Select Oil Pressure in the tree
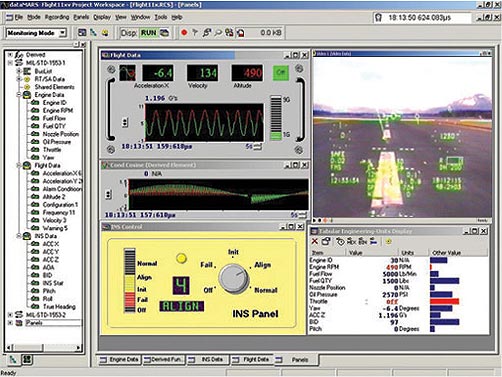This screenshot has height=377, width=502. 57,142
